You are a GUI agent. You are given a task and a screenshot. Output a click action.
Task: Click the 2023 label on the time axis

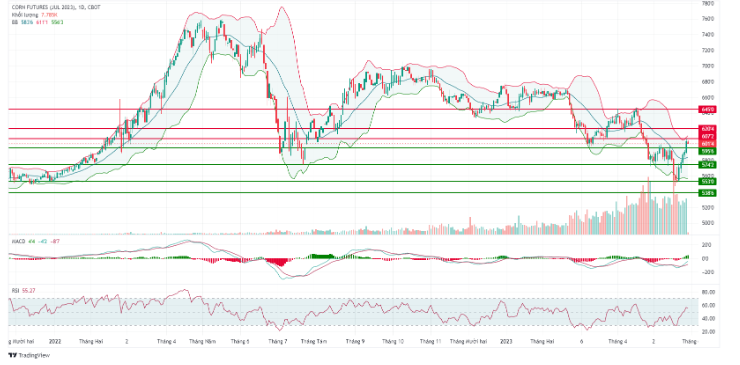[505, 340]
